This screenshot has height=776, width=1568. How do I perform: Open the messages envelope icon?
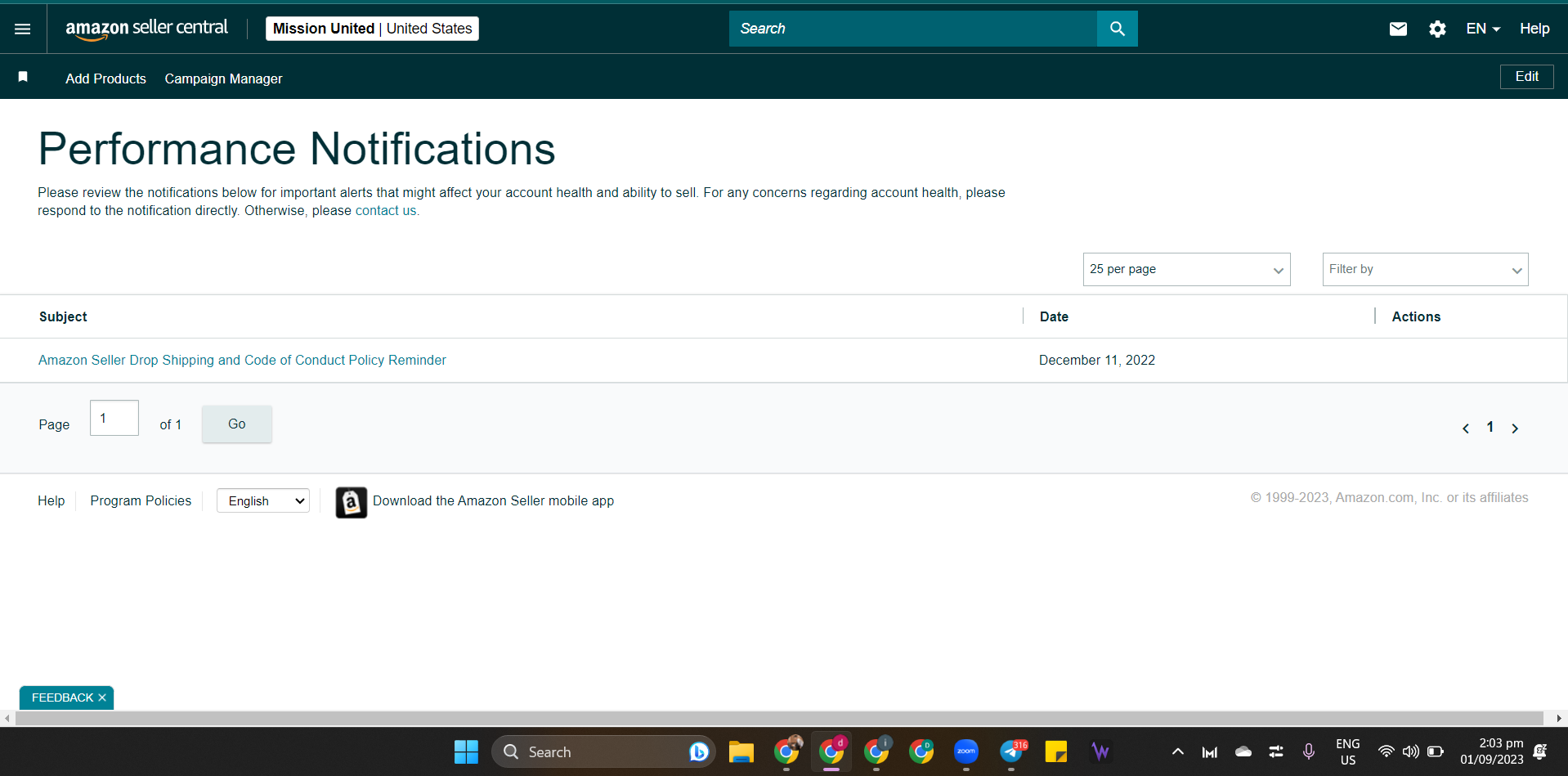pos(1398,29)
